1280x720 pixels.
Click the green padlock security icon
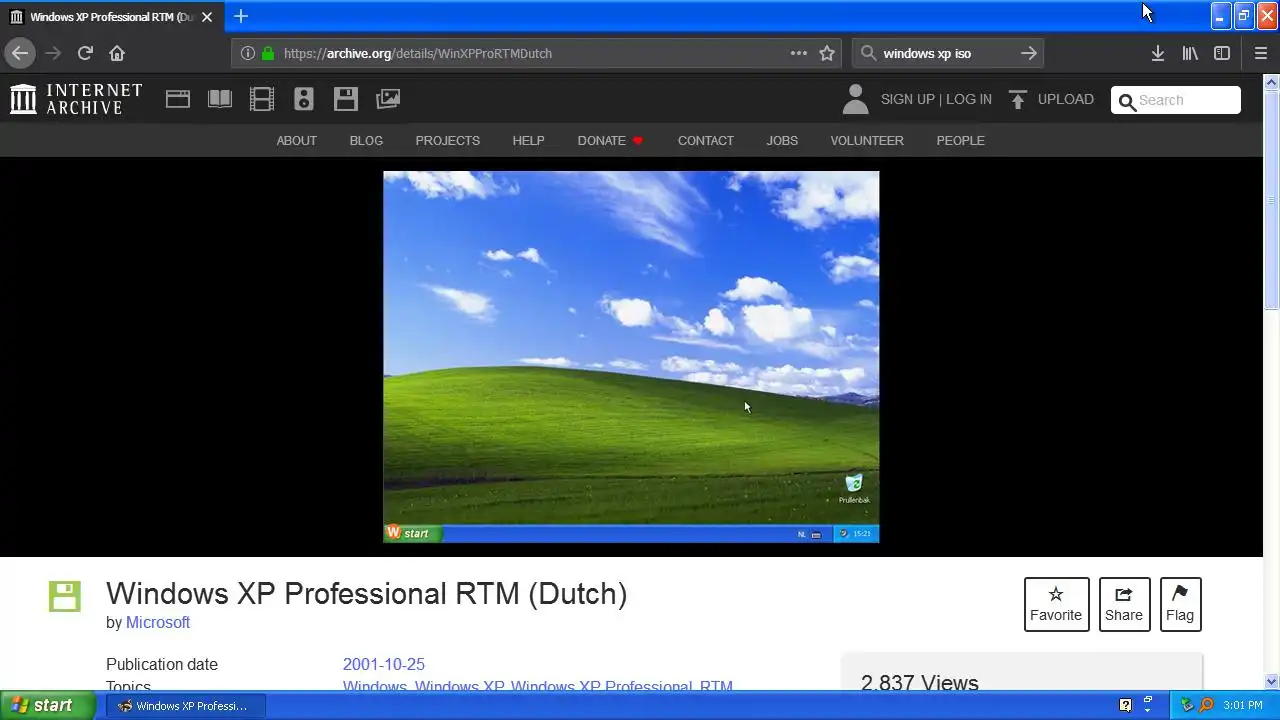click(267, 53)
